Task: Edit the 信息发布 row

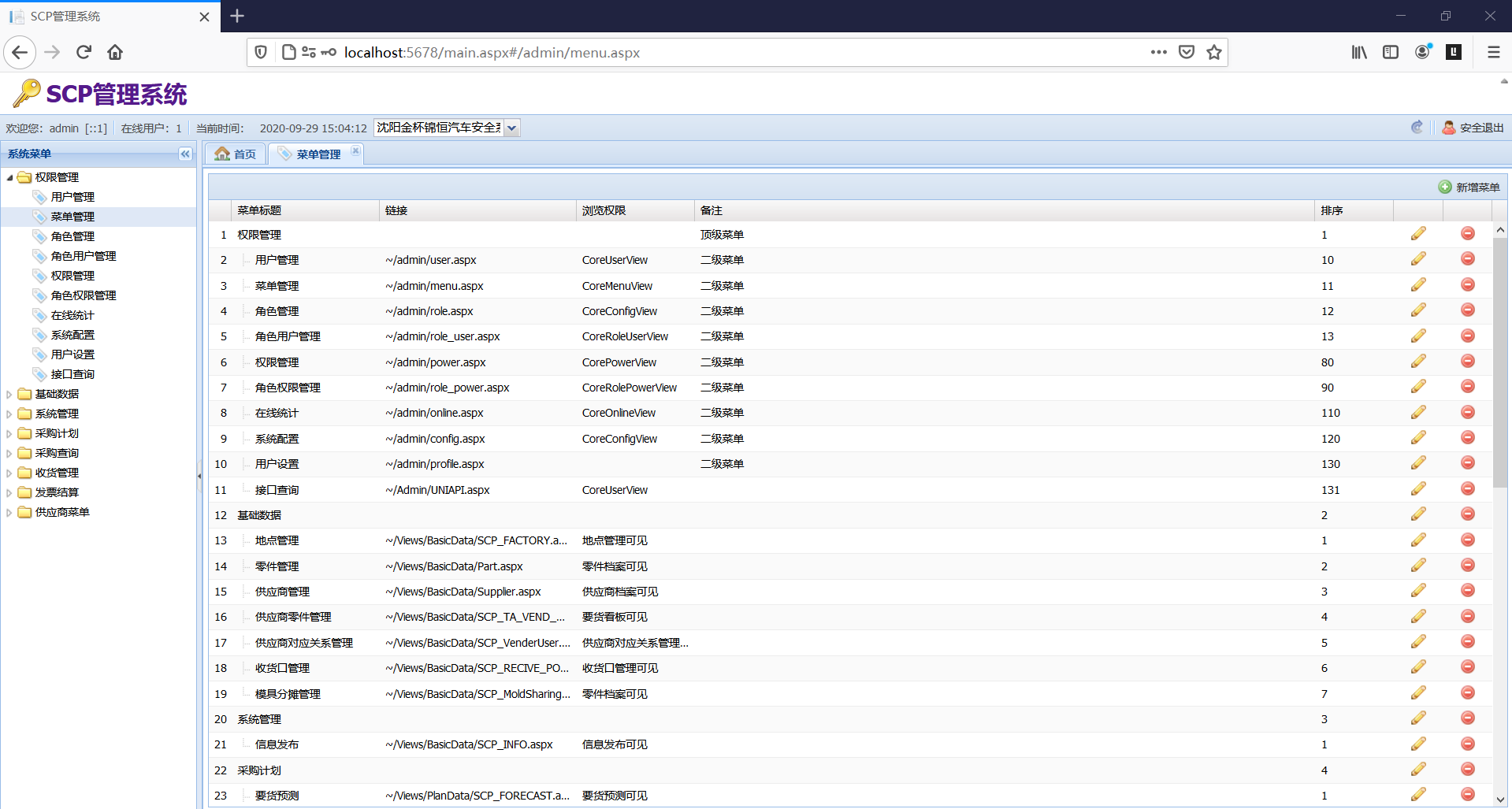Action: tap(1418, 744)
